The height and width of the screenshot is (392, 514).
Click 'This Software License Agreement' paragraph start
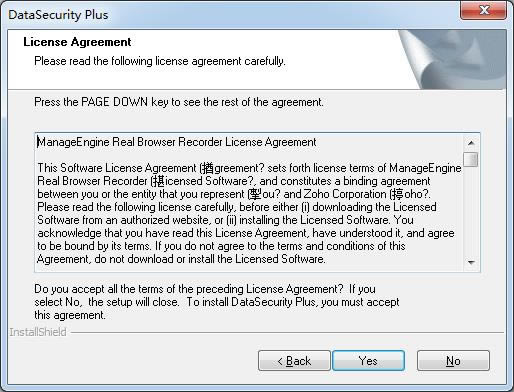point(117,168)
